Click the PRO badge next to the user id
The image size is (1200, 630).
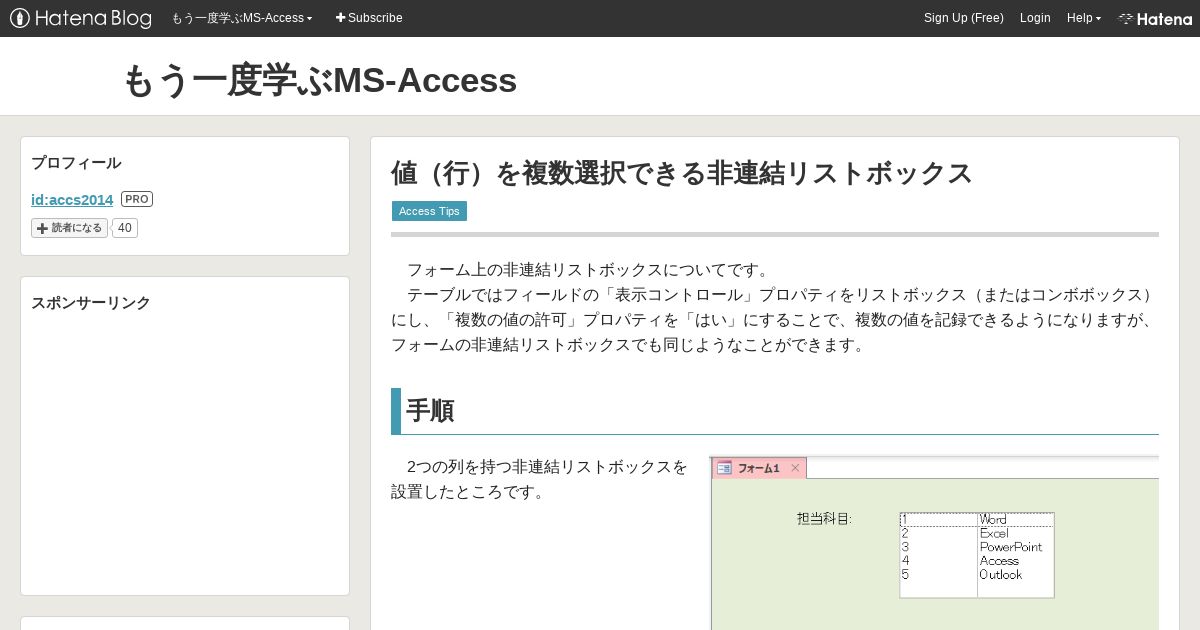pos(137,199)
